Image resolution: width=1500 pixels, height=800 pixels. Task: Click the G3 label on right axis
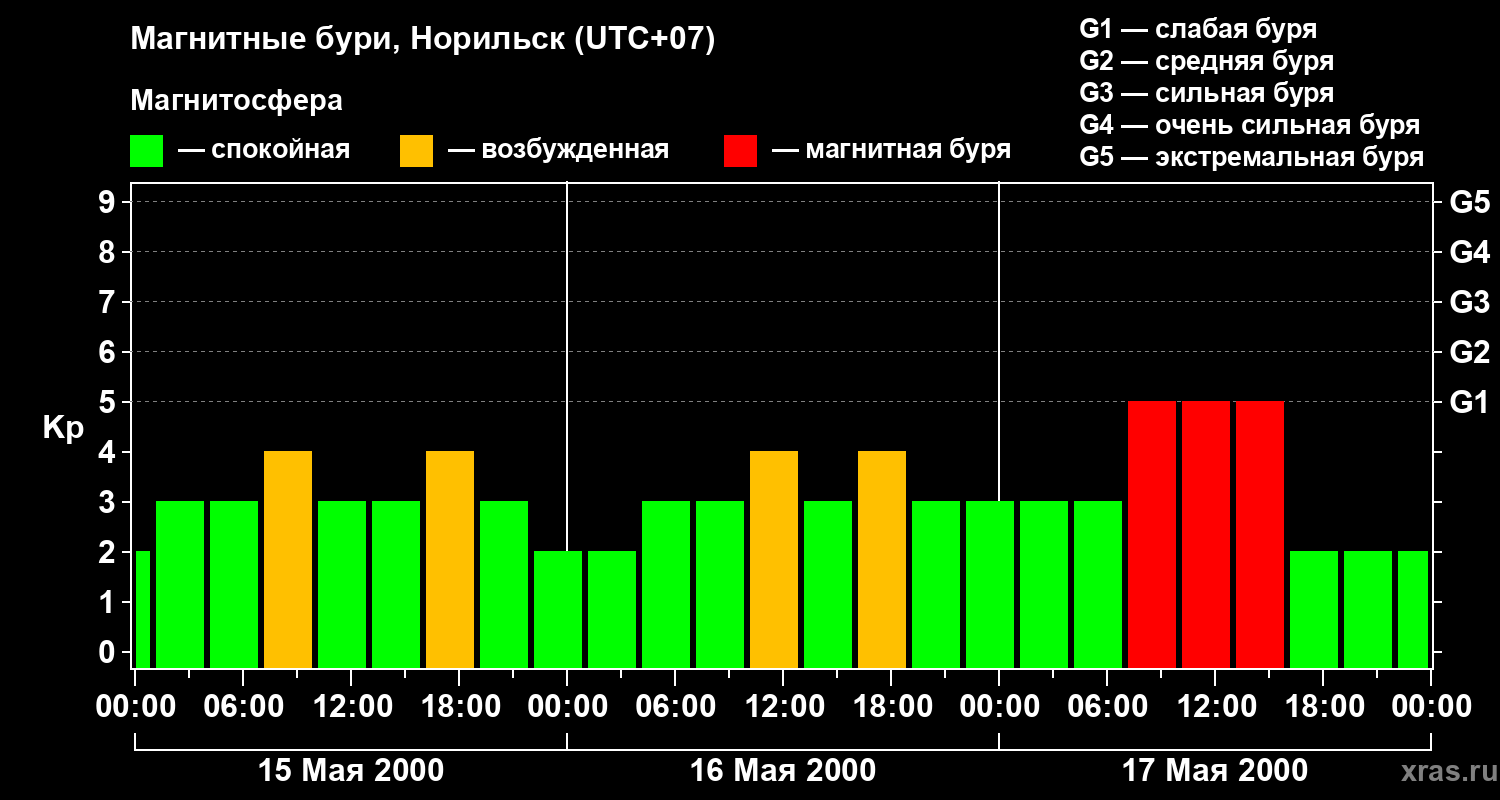pyautogui.click(x=1469, y=302)
